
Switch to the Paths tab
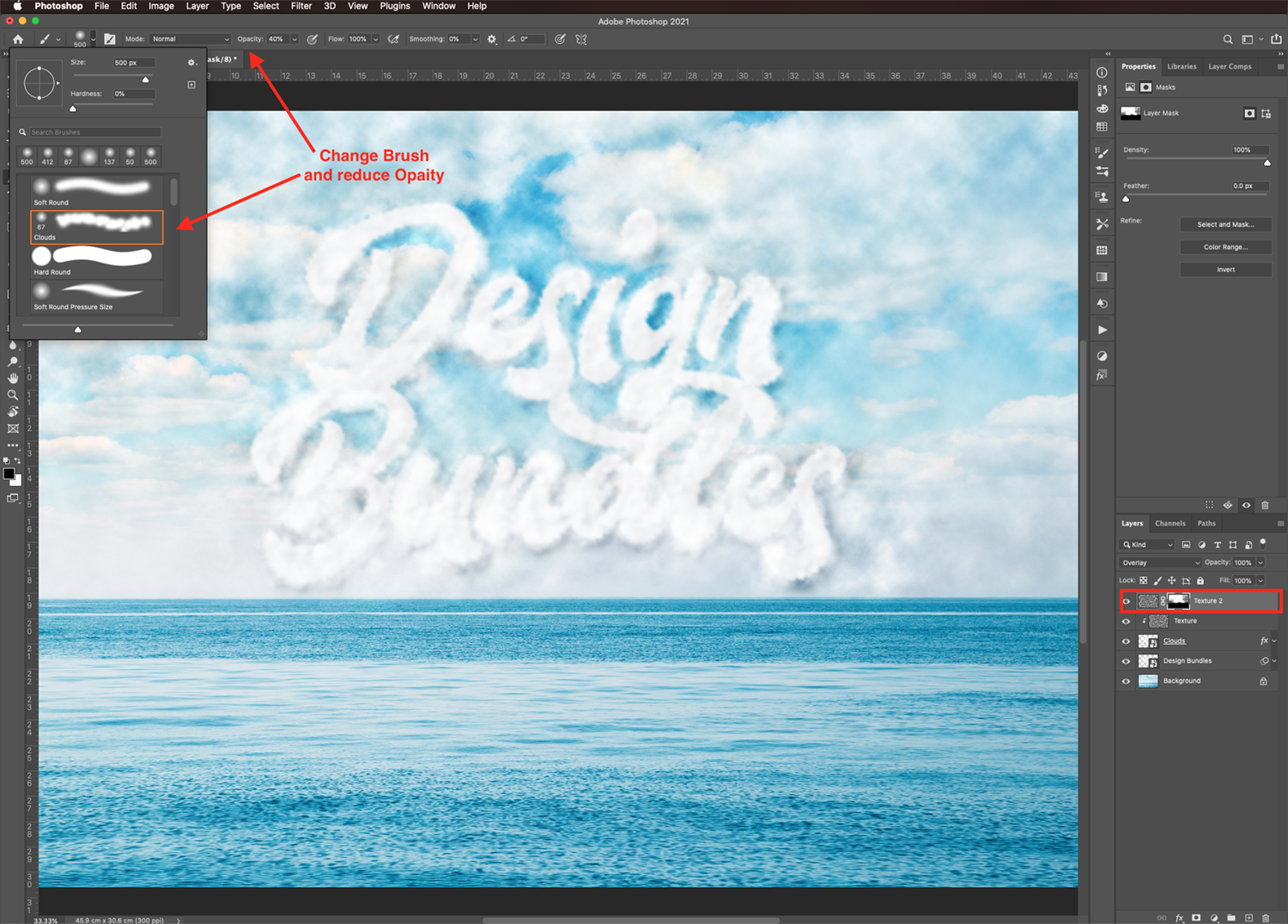1206,523
